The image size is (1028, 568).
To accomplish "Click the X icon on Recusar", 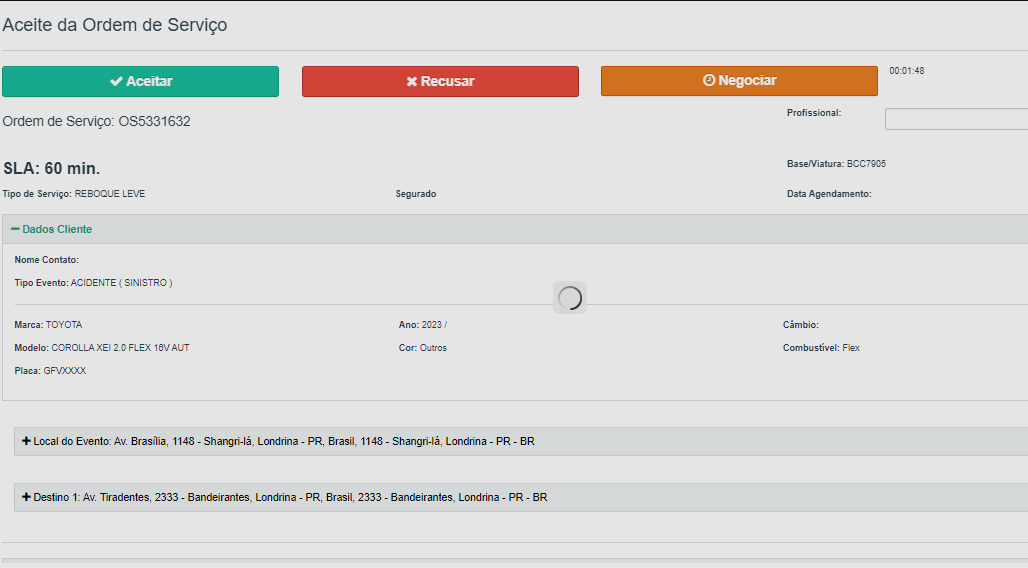I will pos(412,81).
